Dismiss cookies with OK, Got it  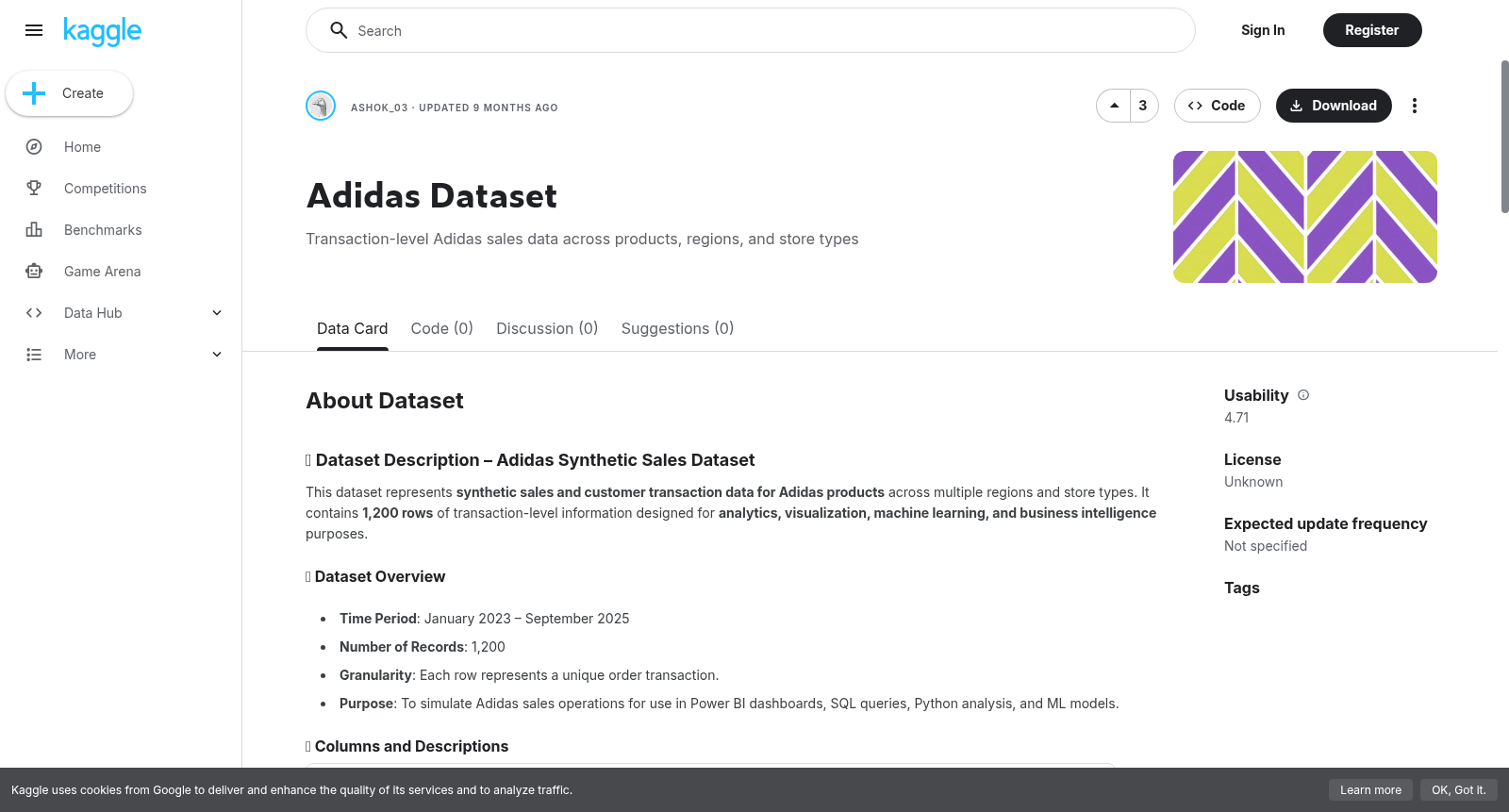click(x=1458, y=790)
